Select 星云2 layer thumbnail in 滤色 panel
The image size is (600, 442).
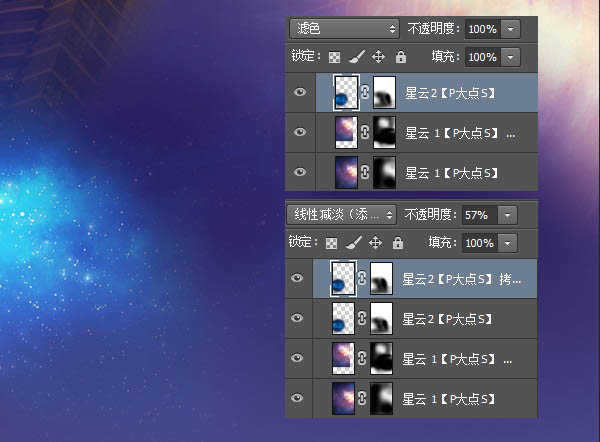[x=346, y=92]
